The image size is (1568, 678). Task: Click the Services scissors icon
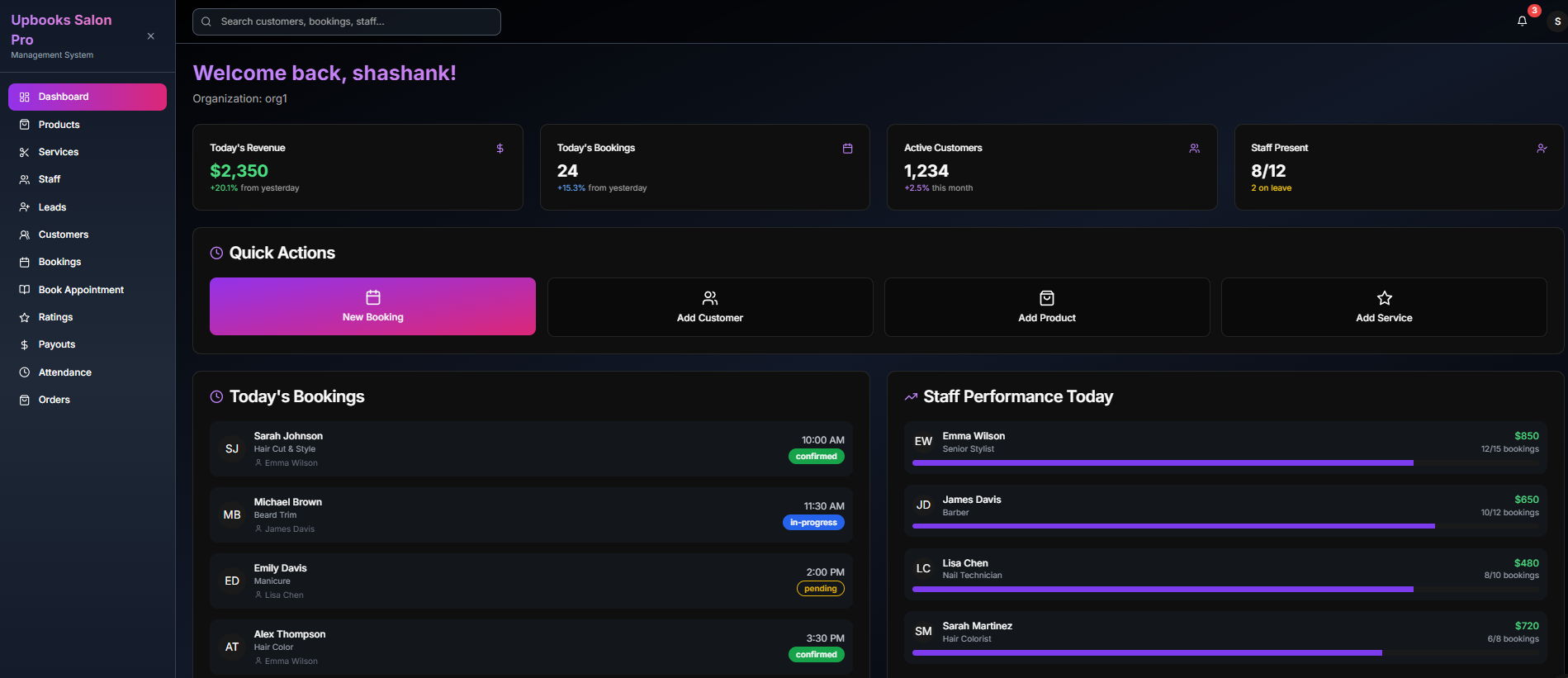tap(24, 152)
